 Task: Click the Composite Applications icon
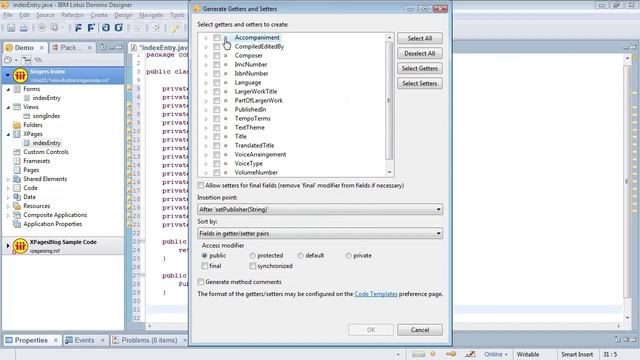point(17,215)
